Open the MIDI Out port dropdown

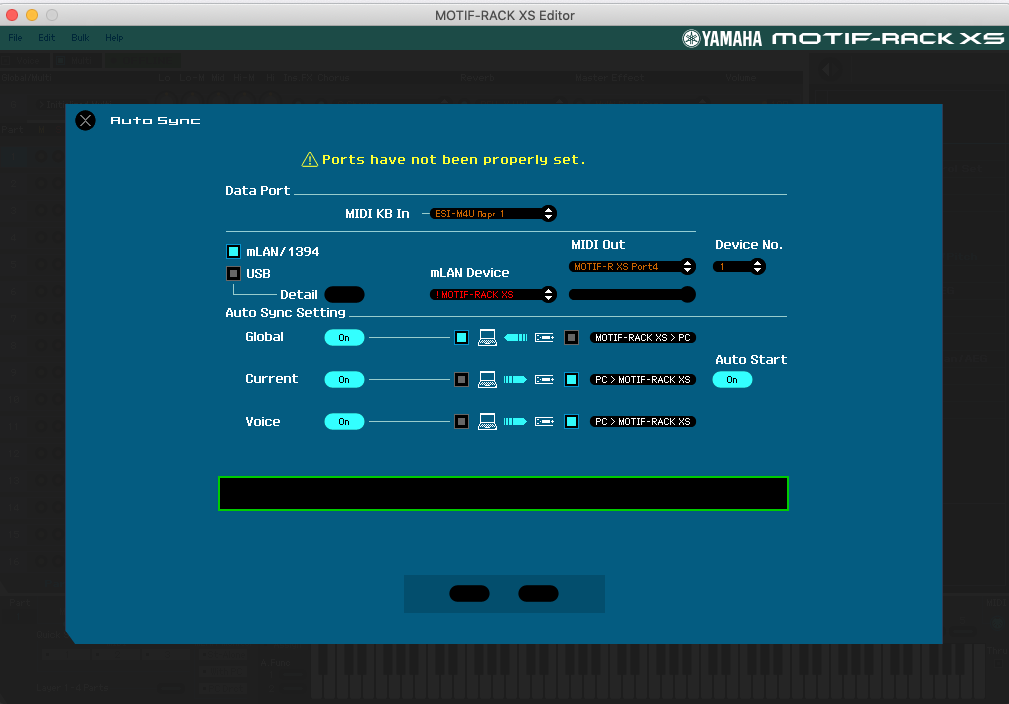click(632, 266)
